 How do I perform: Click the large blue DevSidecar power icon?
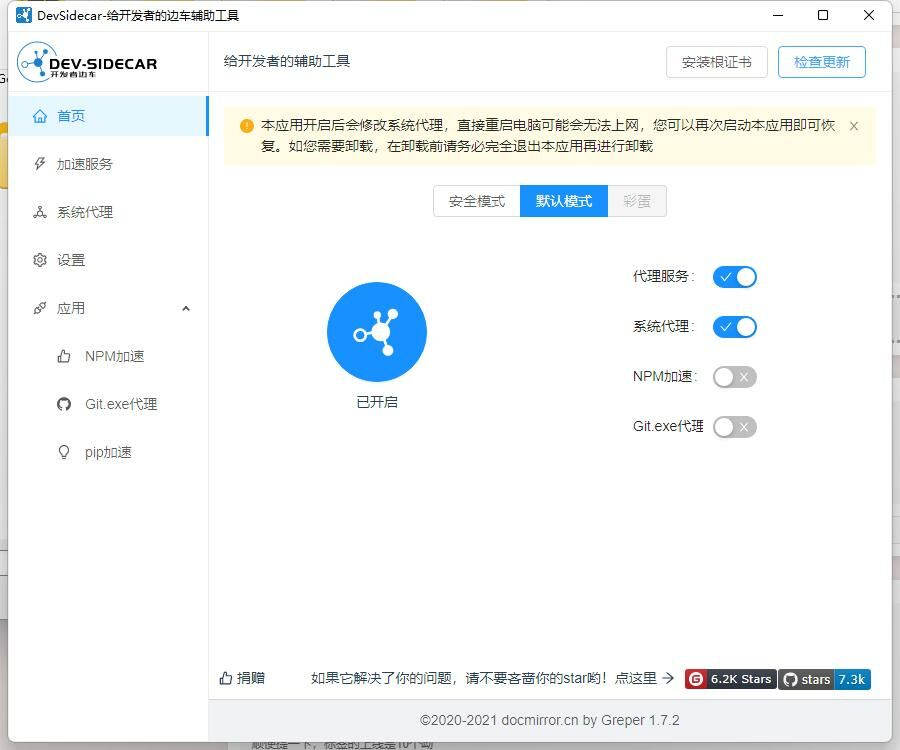(x=377, y=332)
